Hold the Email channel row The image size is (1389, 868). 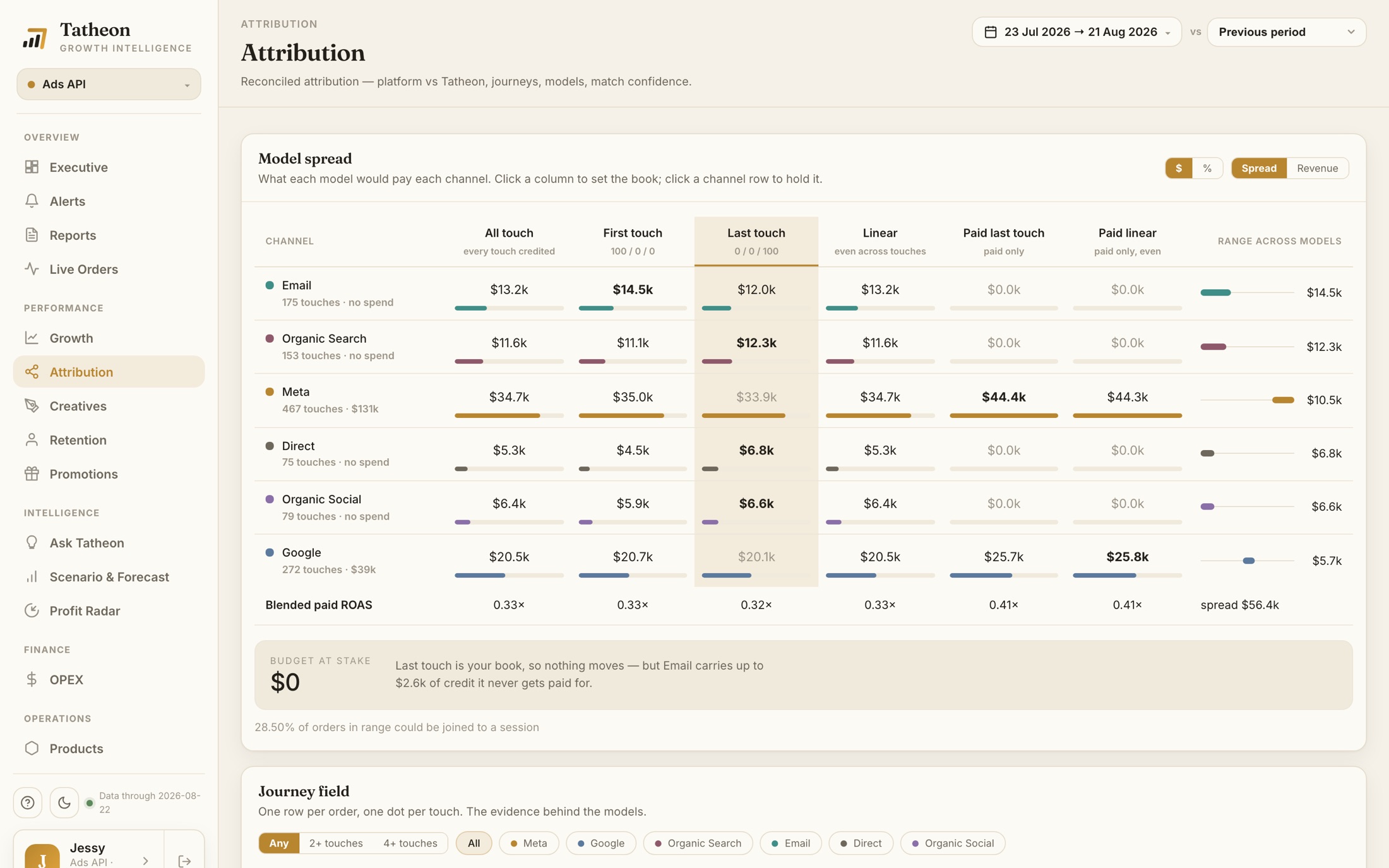(x=803, y=294)
